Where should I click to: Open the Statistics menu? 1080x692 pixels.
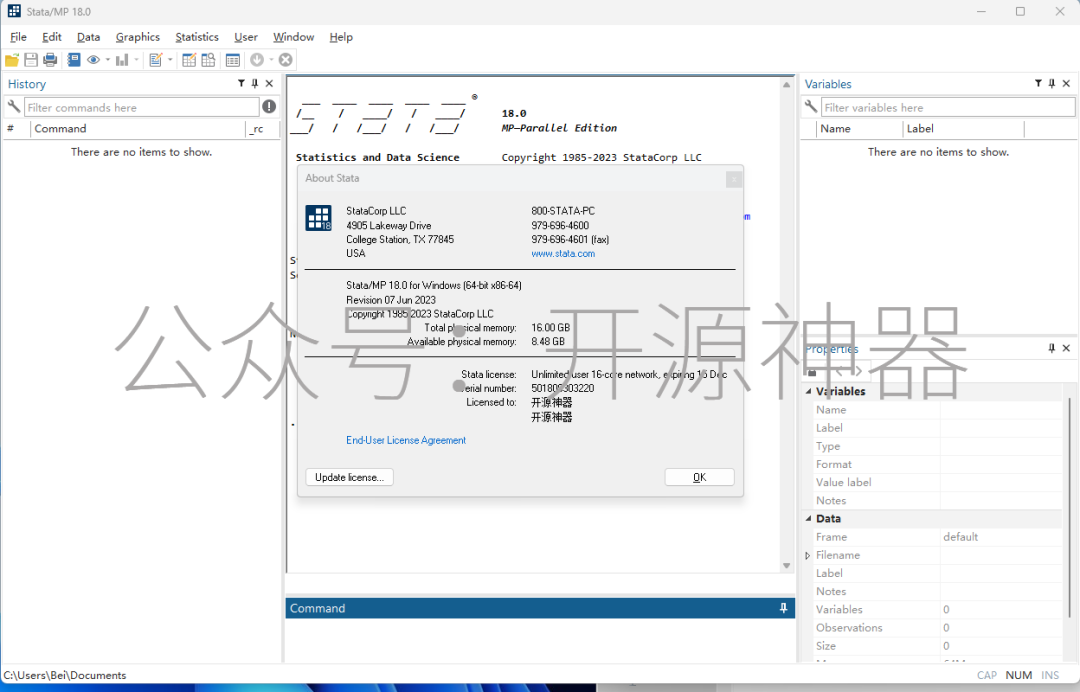pos(197,37)
